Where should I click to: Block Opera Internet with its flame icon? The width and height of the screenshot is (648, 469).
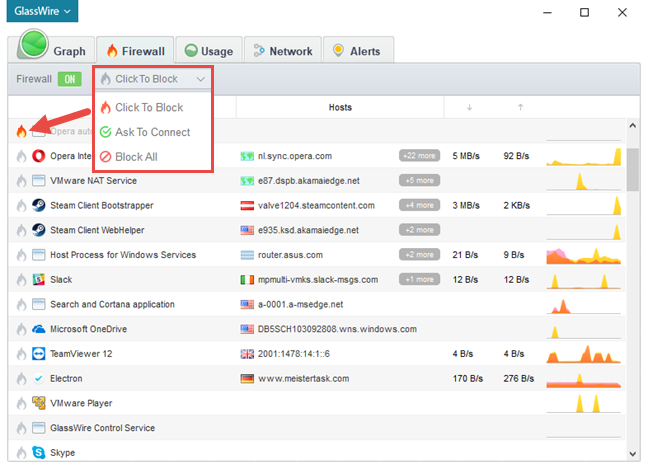(21, 156)
